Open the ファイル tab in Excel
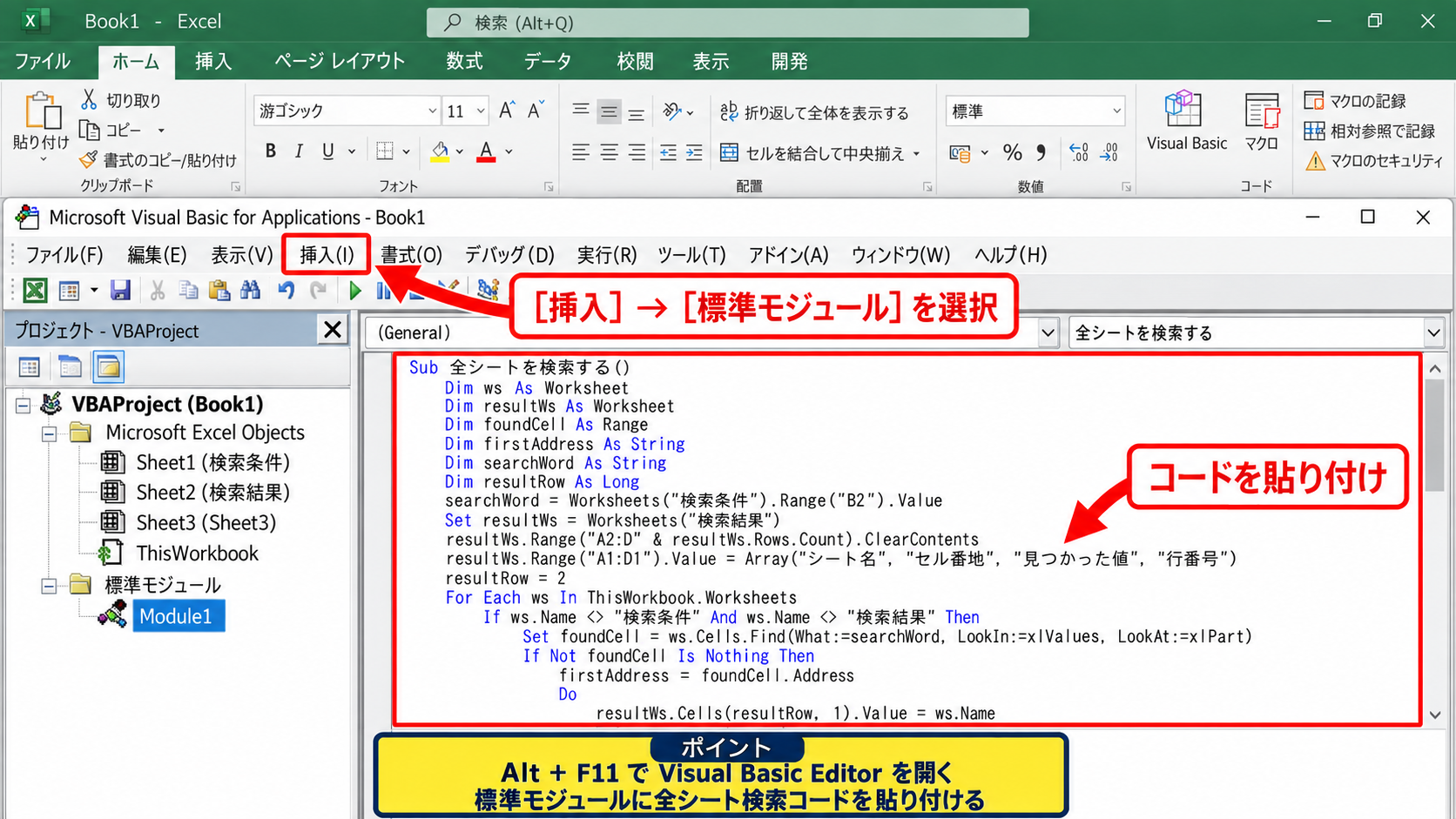 point(42,62)
